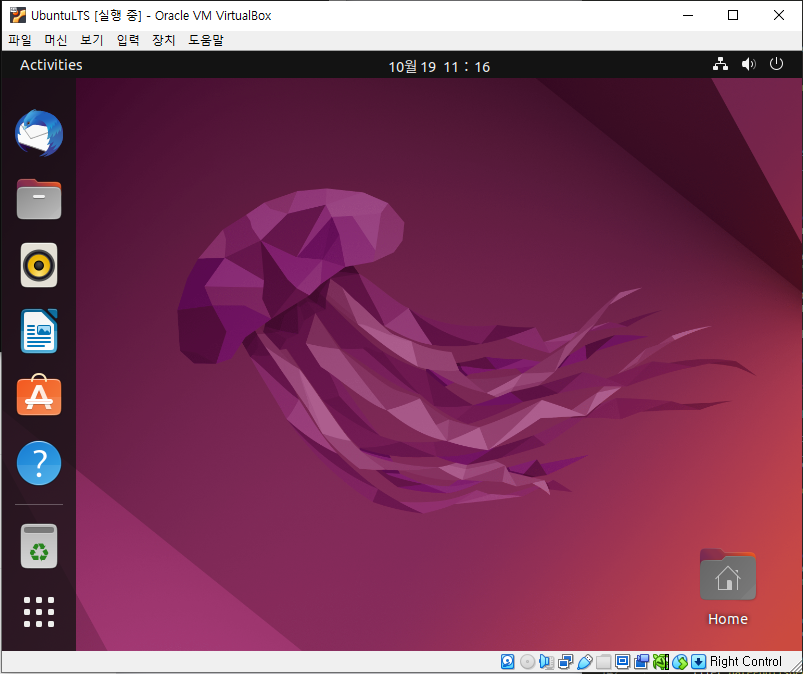Open the 장치 menu

pos(164,40)
